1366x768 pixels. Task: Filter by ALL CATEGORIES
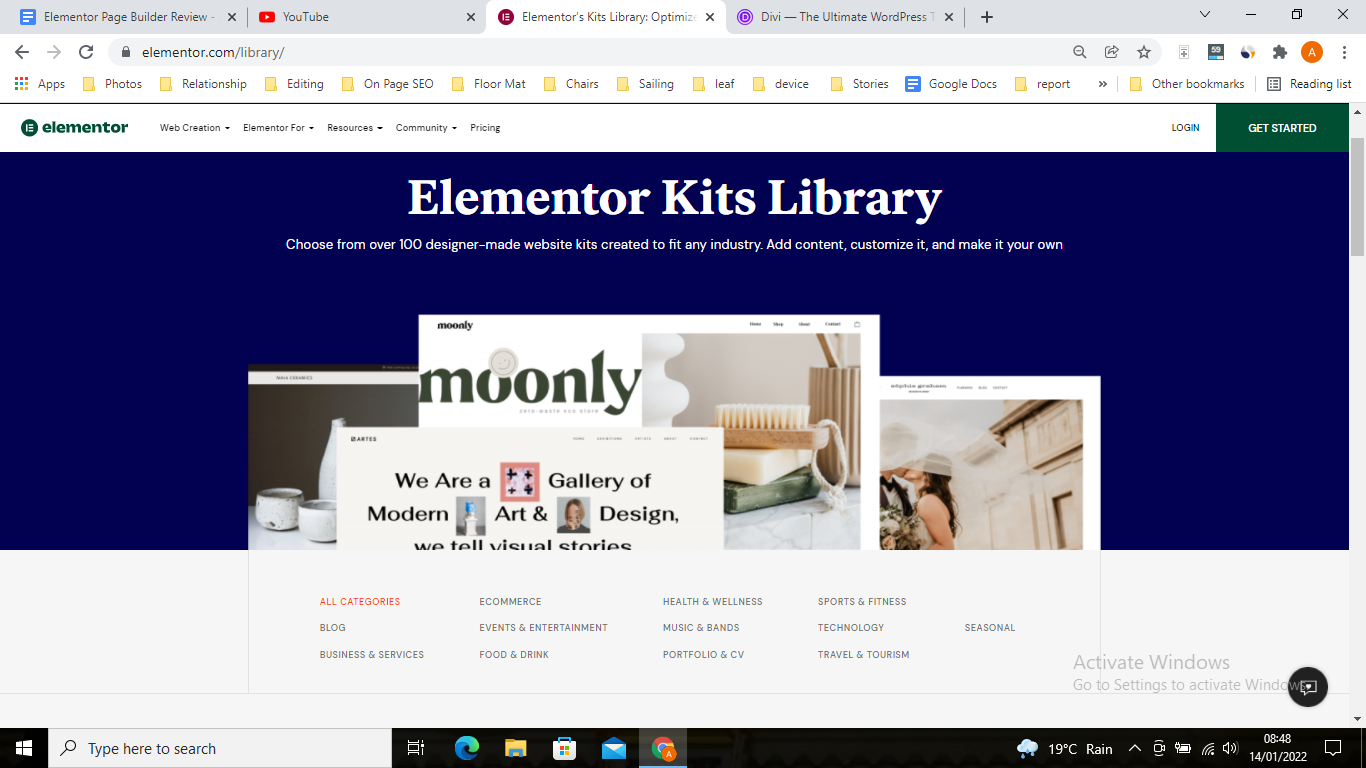[x=360, y=602]
